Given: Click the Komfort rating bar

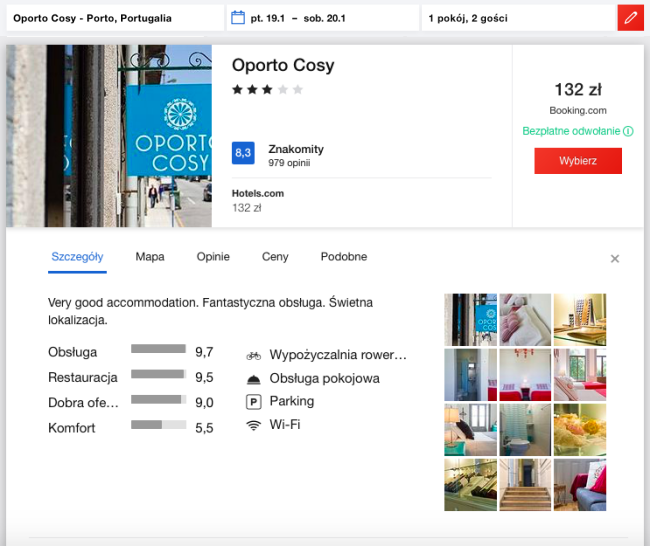Looking at the screenshot, I should point(158,425).
